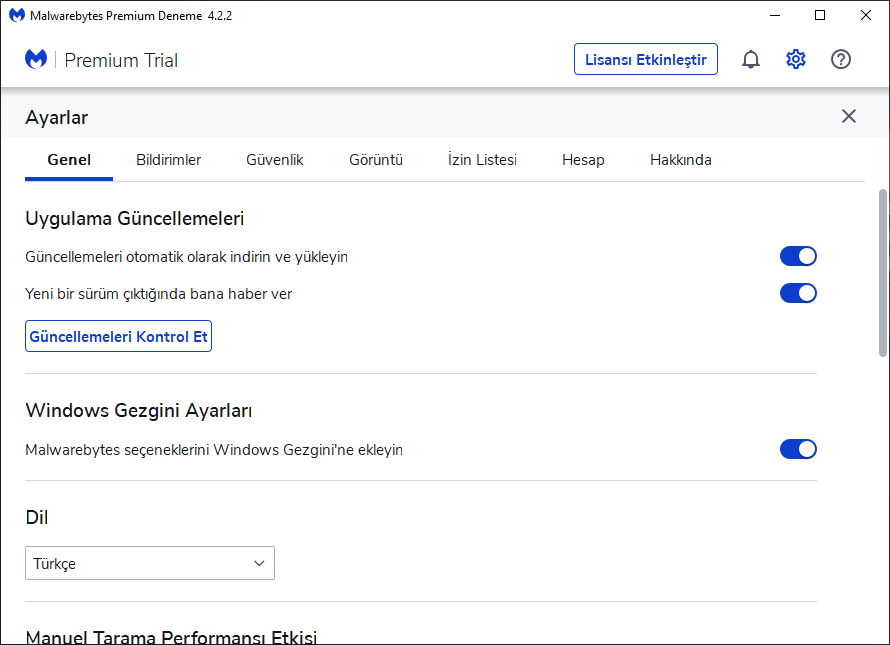Close the Ayarlar settings panel
This screenshot has height=645, width=890.
(x=849, y=116)
